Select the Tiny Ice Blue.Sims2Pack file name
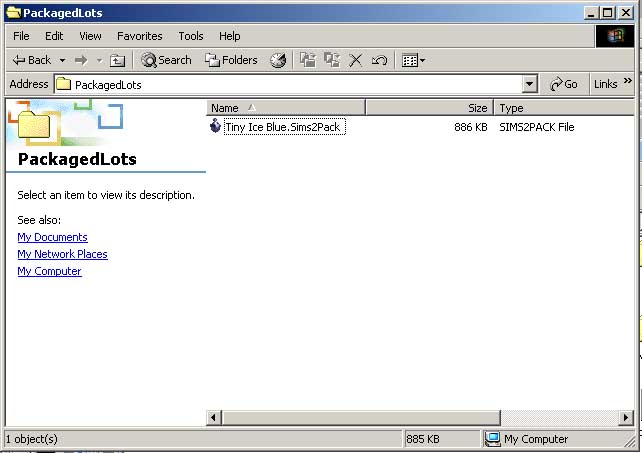The image size is (642, 453). coord(284,127)
